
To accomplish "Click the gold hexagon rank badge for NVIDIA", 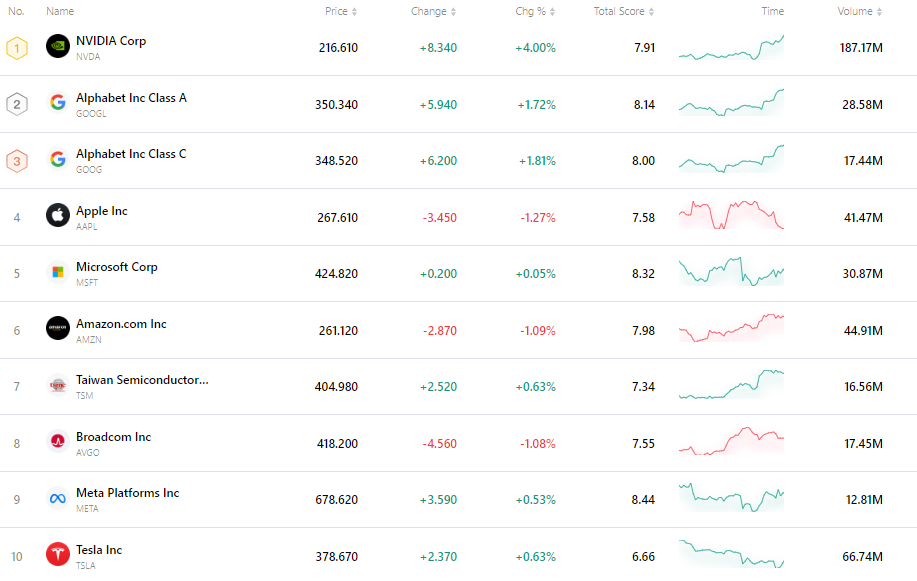I will (16, 45).
